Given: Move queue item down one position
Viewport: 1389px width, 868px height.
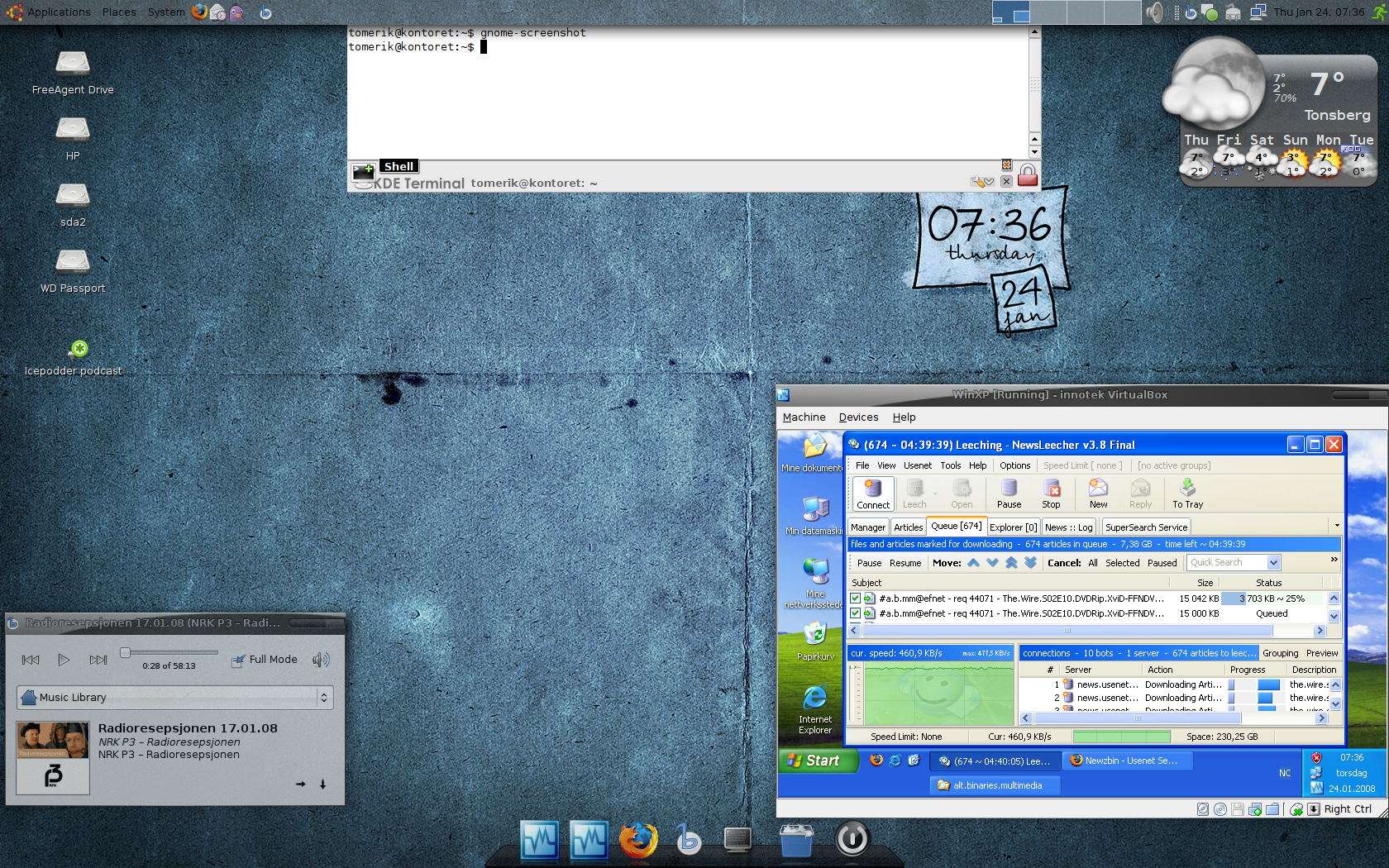Looking at the screenshot, I should point(992,563).
